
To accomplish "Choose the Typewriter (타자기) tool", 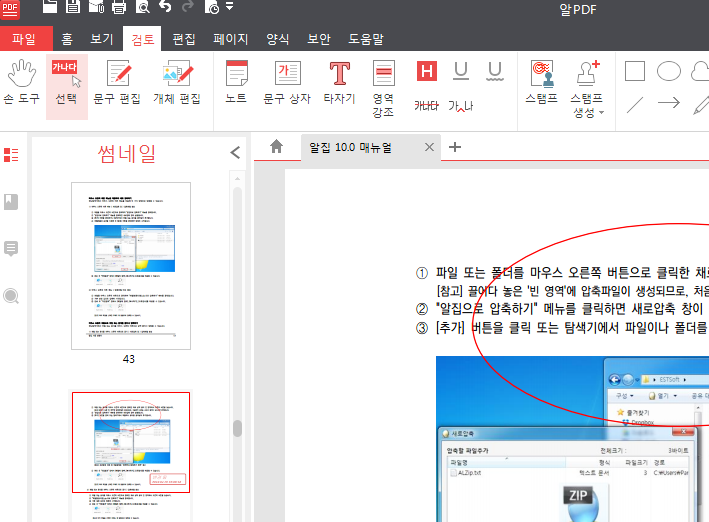I will (340, 83).
